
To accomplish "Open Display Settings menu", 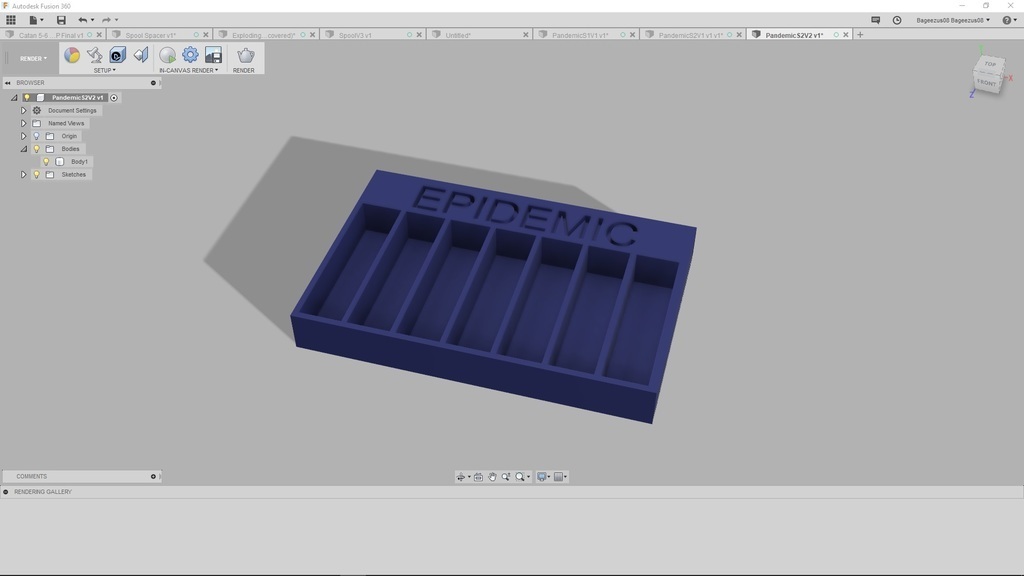I will pos(543,477).
